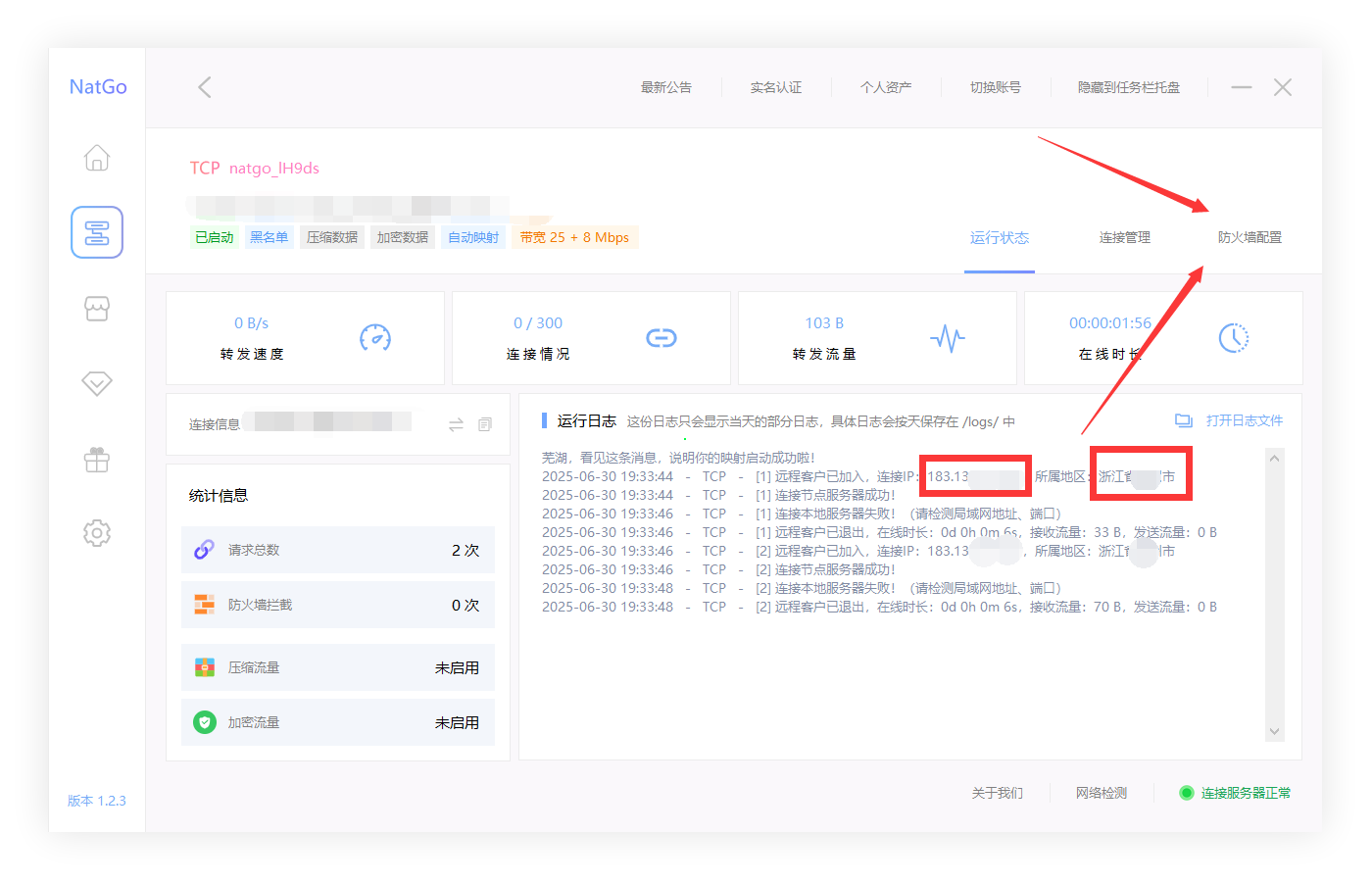1372x882 pixels.
Task: Select the tunnel list sidebar icon
Action: pos(97,232)
